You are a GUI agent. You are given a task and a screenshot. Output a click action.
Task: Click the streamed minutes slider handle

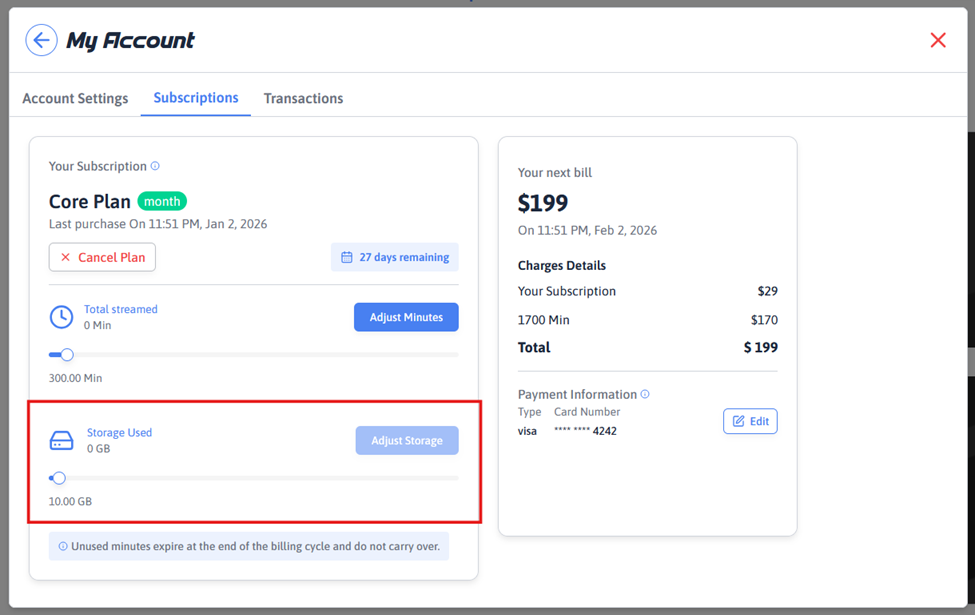[x=67, y=355]
